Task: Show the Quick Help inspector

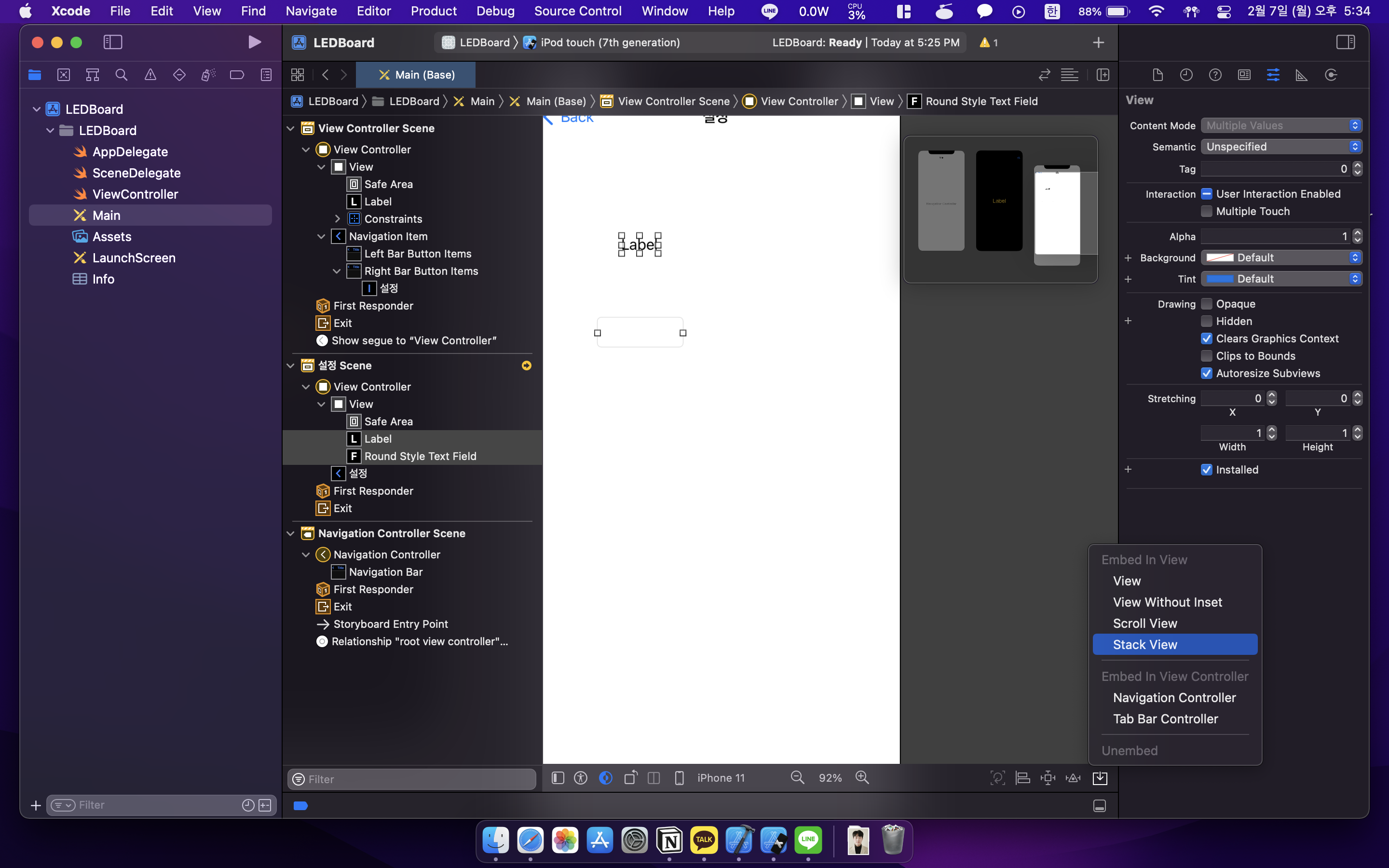Action: (1215, 75)
